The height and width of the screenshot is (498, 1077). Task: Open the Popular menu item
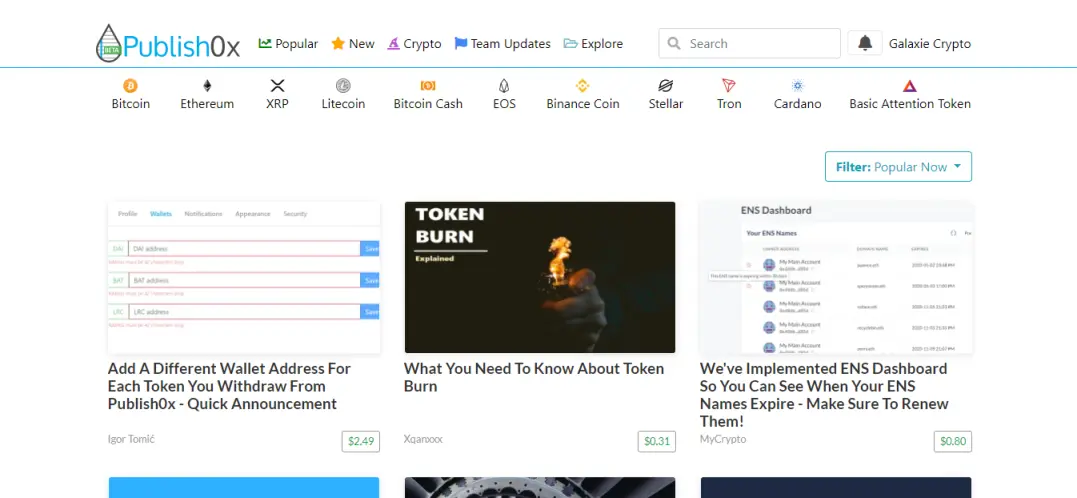(x=288, y=43)
